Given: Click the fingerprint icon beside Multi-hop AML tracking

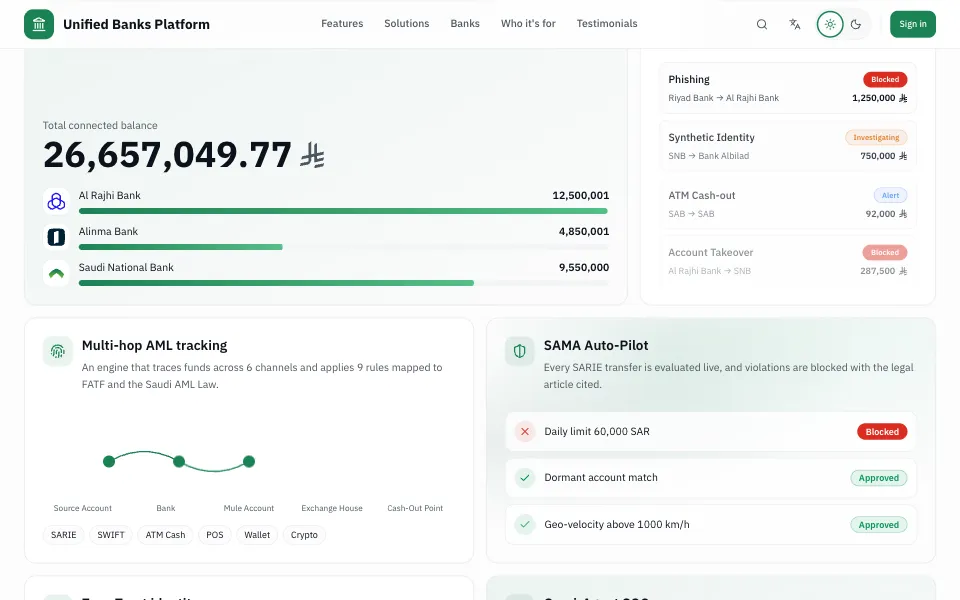Looking at the screenshot, I should [x=58, y=351].
